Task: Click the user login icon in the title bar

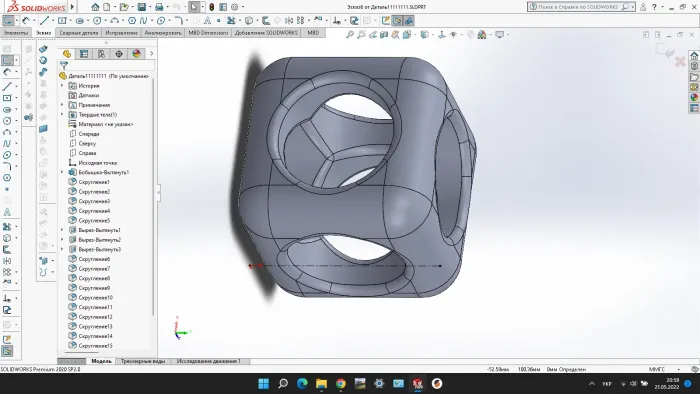Action: (x=643, y=7)
